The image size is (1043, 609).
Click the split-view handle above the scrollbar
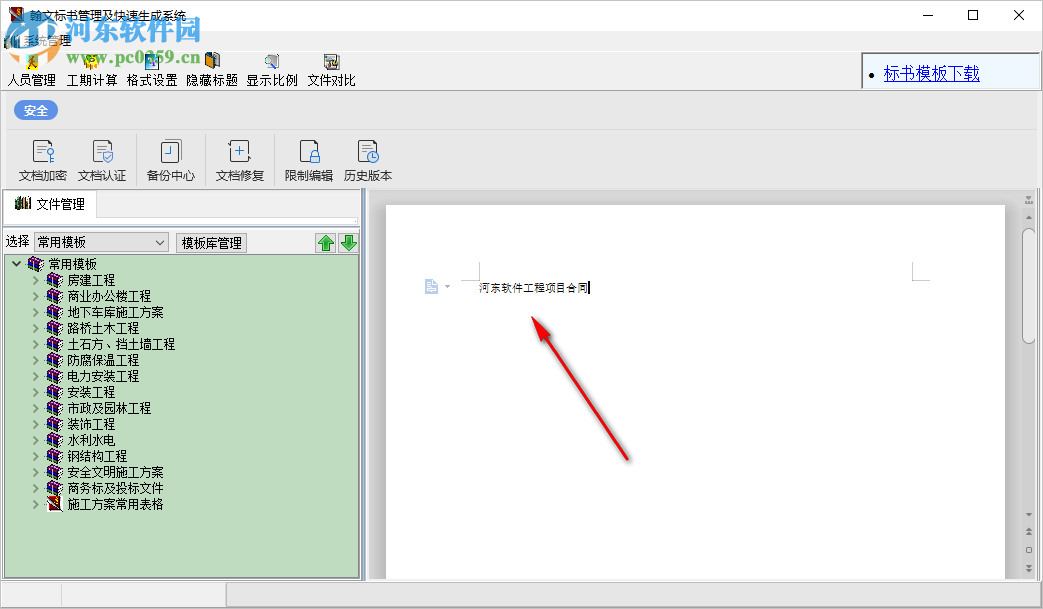pos(1029,199)
